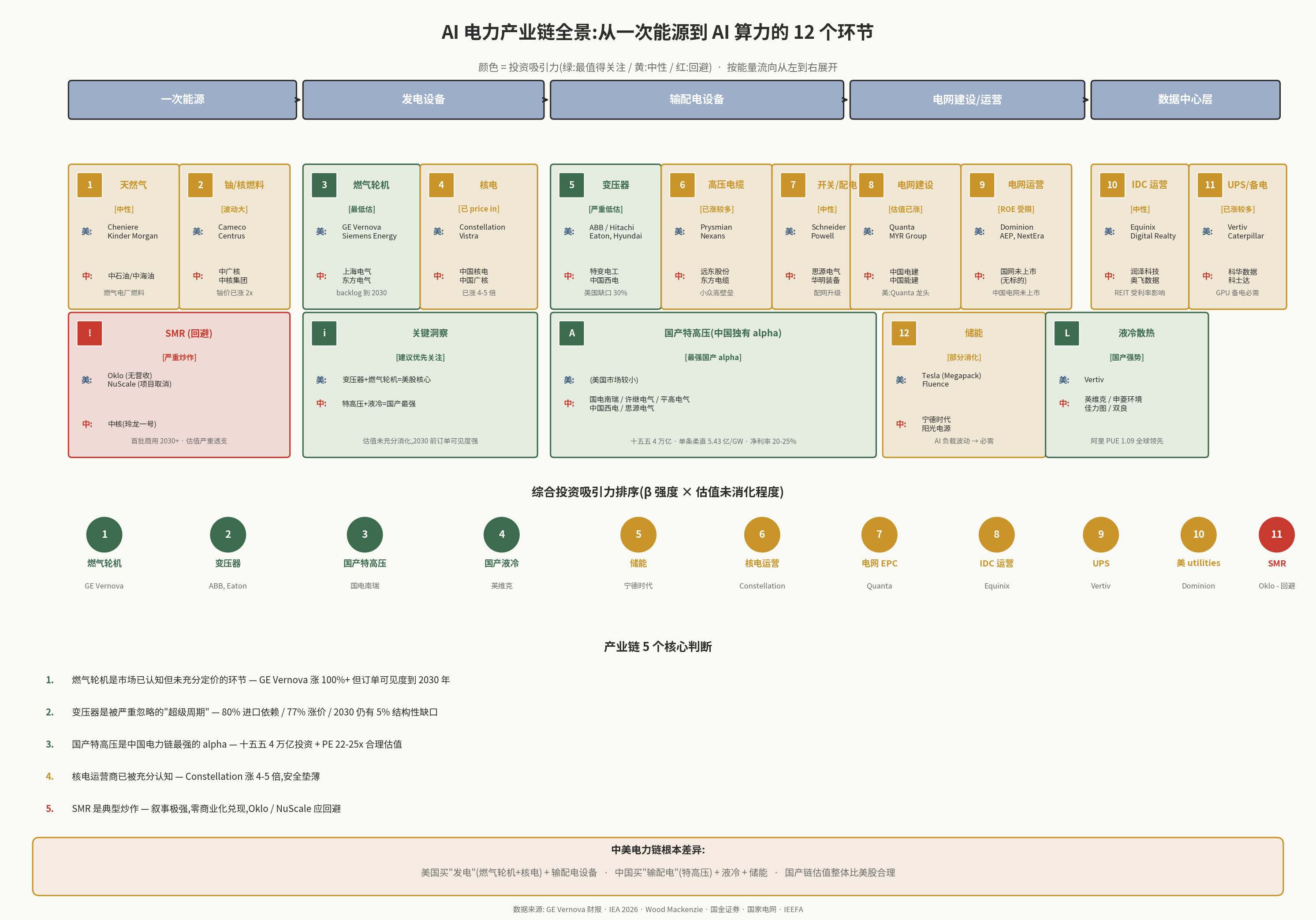Click the [严重低估] tag on the 变压器 card
1316x920 pixels.
click(606, 209)
